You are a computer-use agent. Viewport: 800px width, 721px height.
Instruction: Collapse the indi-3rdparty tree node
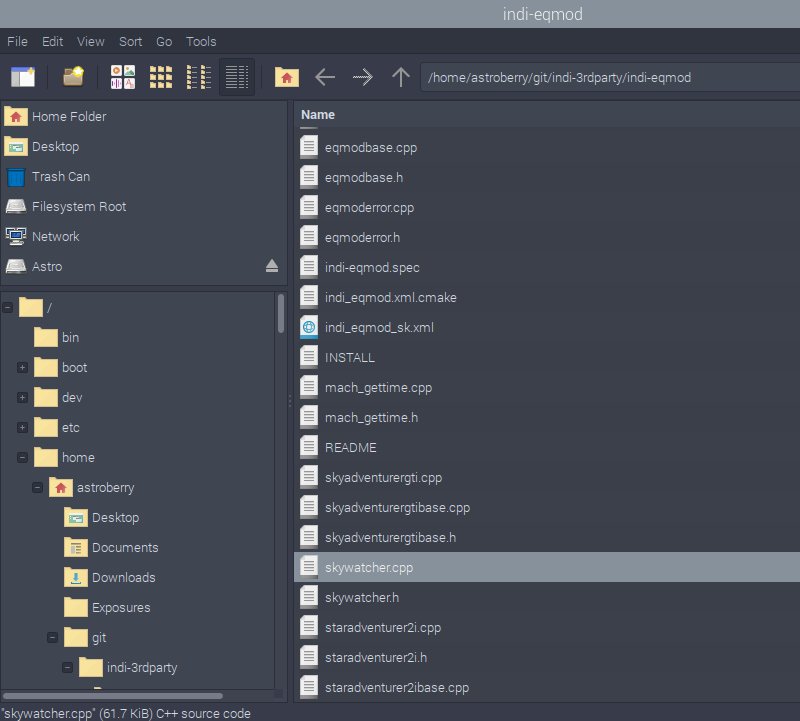point(67,667)
